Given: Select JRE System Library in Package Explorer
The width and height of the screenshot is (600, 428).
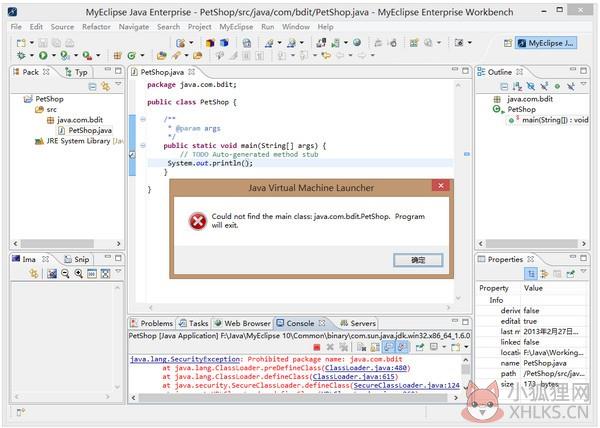Looking at the screenshot, I should click(x=79, y=141).
